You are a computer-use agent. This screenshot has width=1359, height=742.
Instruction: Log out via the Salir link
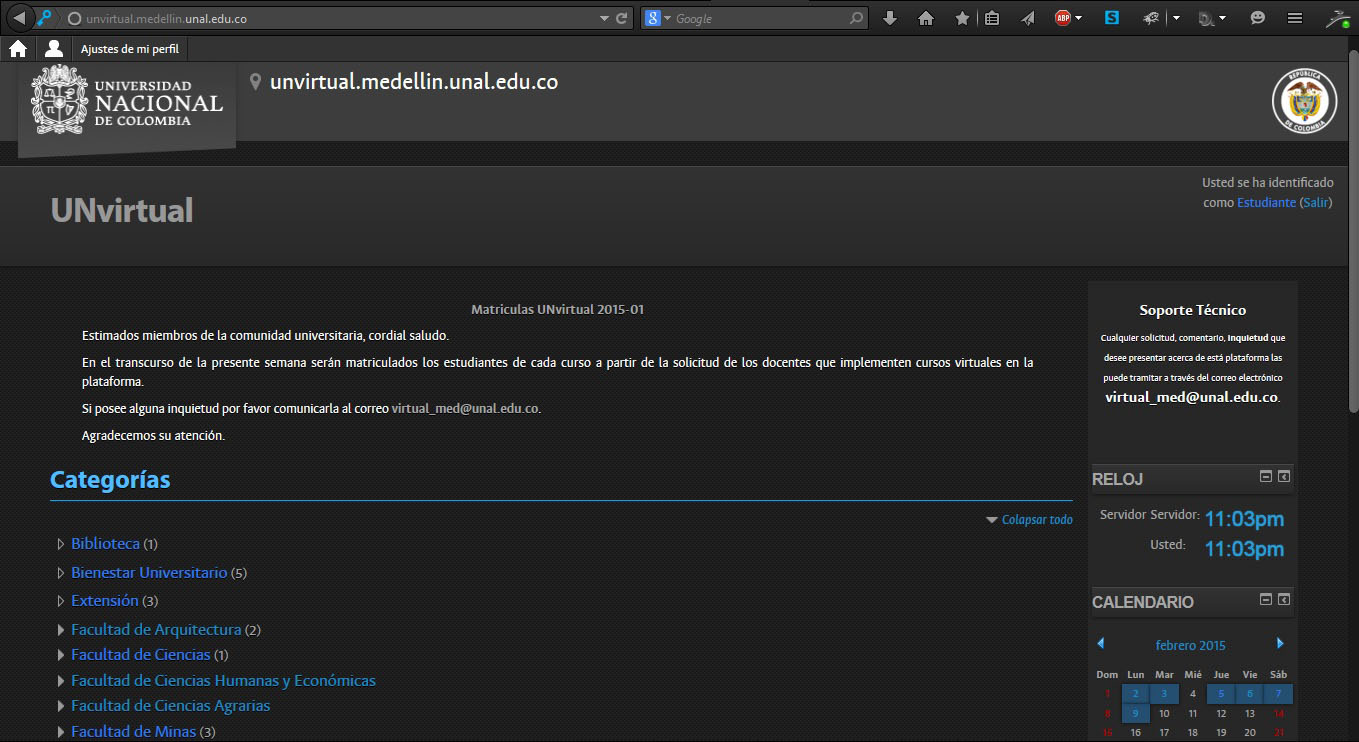pos(1315,202)
